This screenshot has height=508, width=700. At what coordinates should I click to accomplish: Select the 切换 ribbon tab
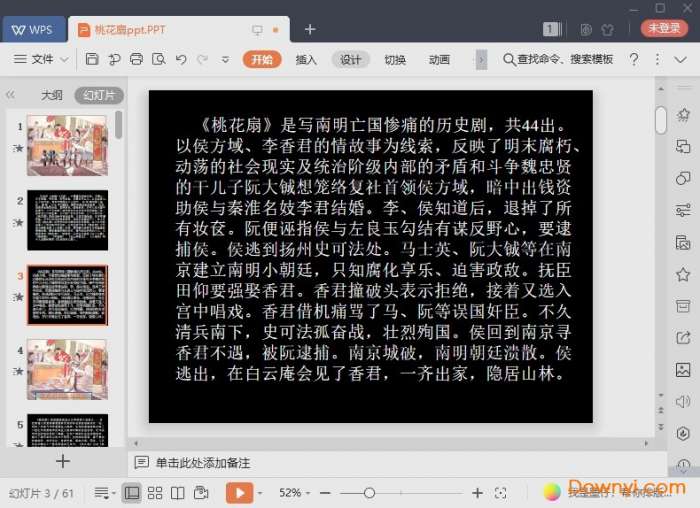coord(395,59)
